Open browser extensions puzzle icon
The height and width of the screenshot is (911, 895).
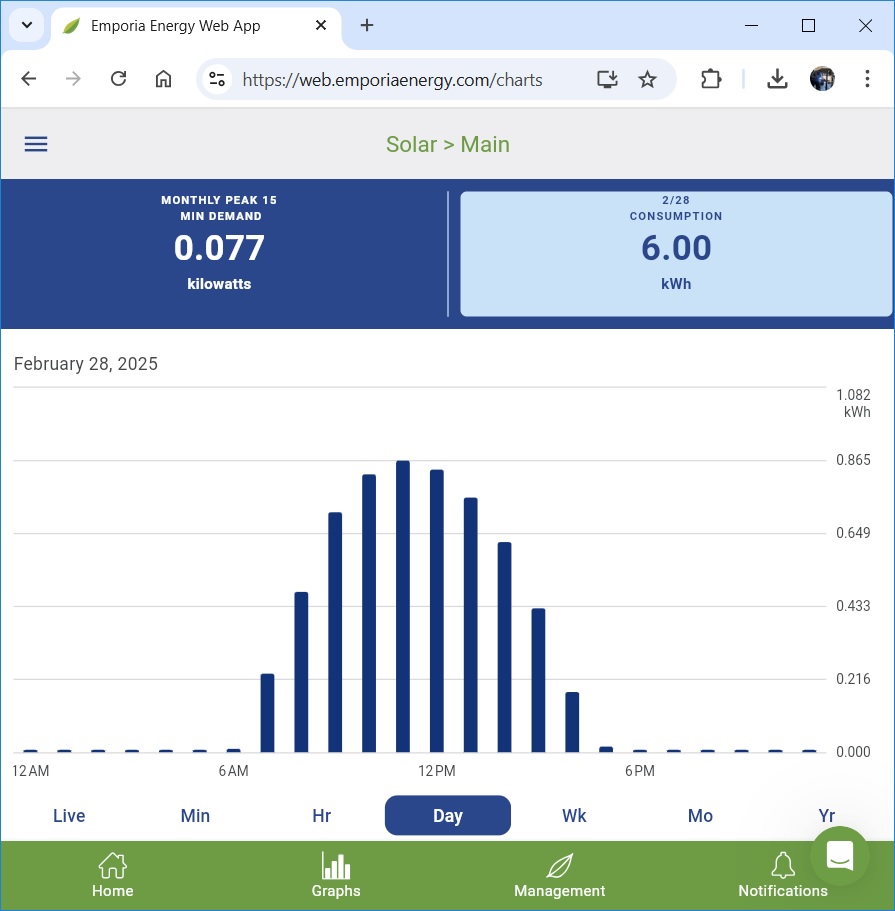(x=711, y=80)
